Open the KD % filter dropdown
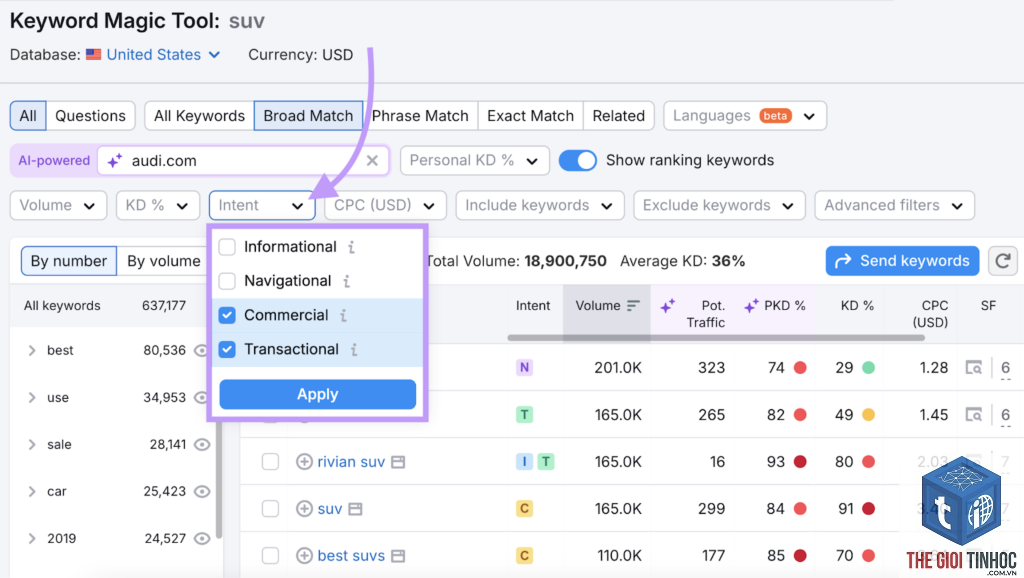This screenshot has height=578, width=1024. 157,206
